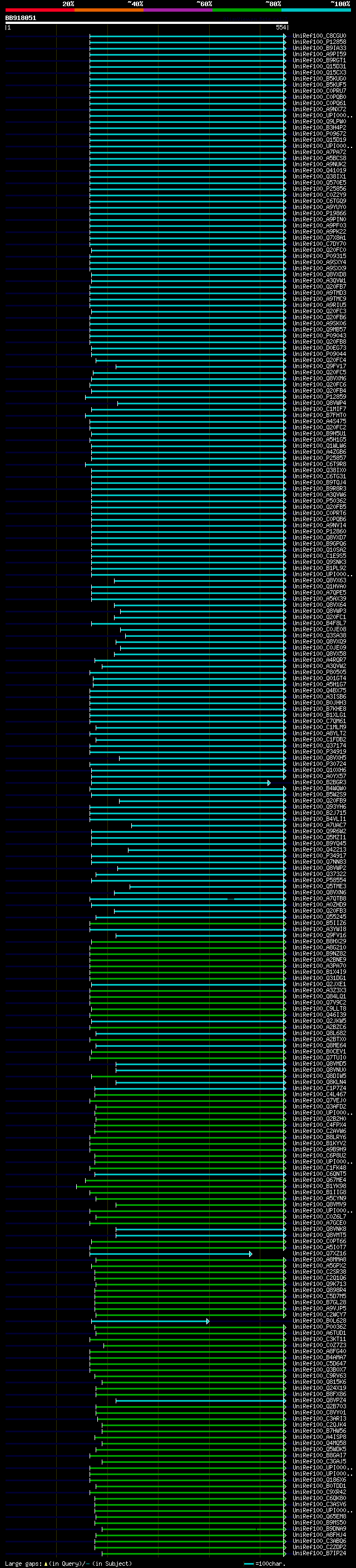The image size is (356, 1568).
Task: Select hit UniRef100_P58554
Action: (x=319, y=880)
